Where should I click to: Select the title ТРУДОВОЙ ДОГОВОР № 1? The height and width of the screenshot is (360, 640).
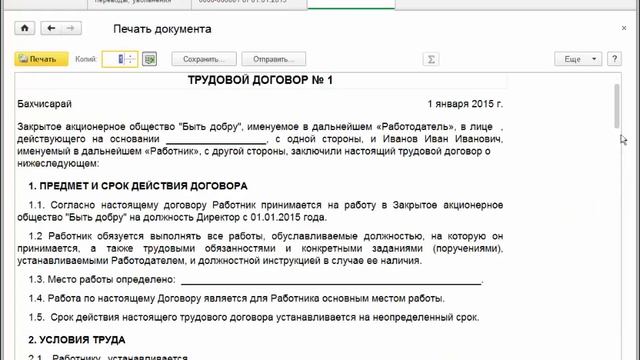260,80
